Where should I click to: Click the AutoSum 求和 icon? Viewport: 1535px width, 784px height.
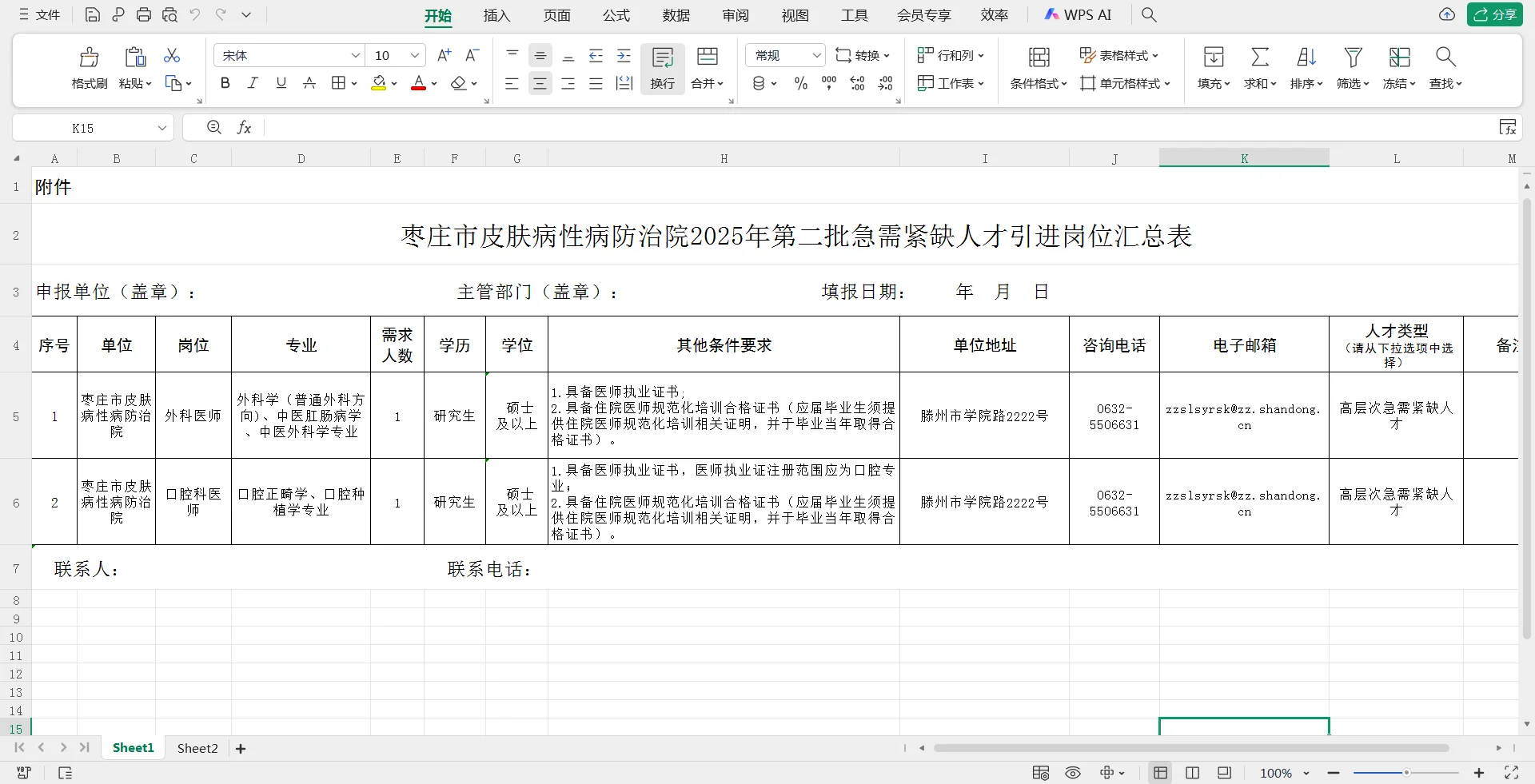tap(1259, 68)
